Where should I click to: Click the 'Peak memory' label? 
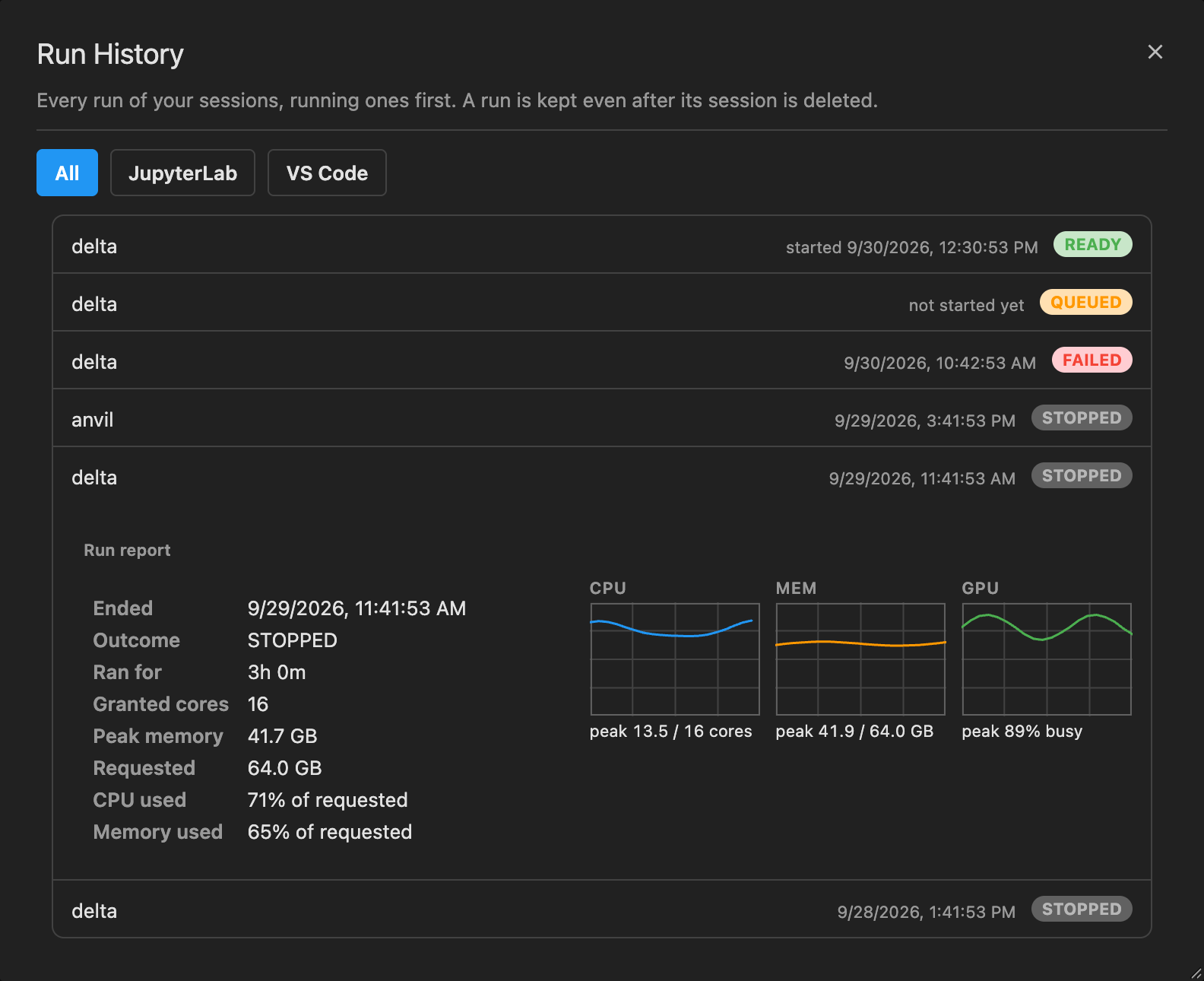(158, 736)
